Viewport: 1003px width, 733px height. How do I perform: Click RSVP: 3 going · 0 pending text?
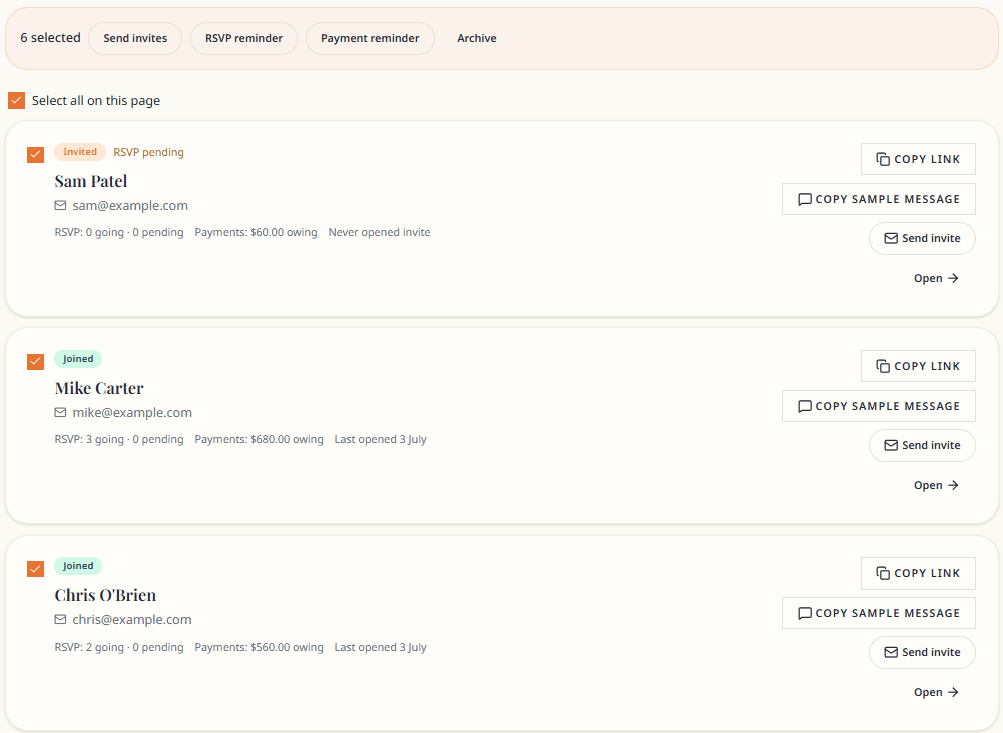pyautogui.click(x=119, y=439)
